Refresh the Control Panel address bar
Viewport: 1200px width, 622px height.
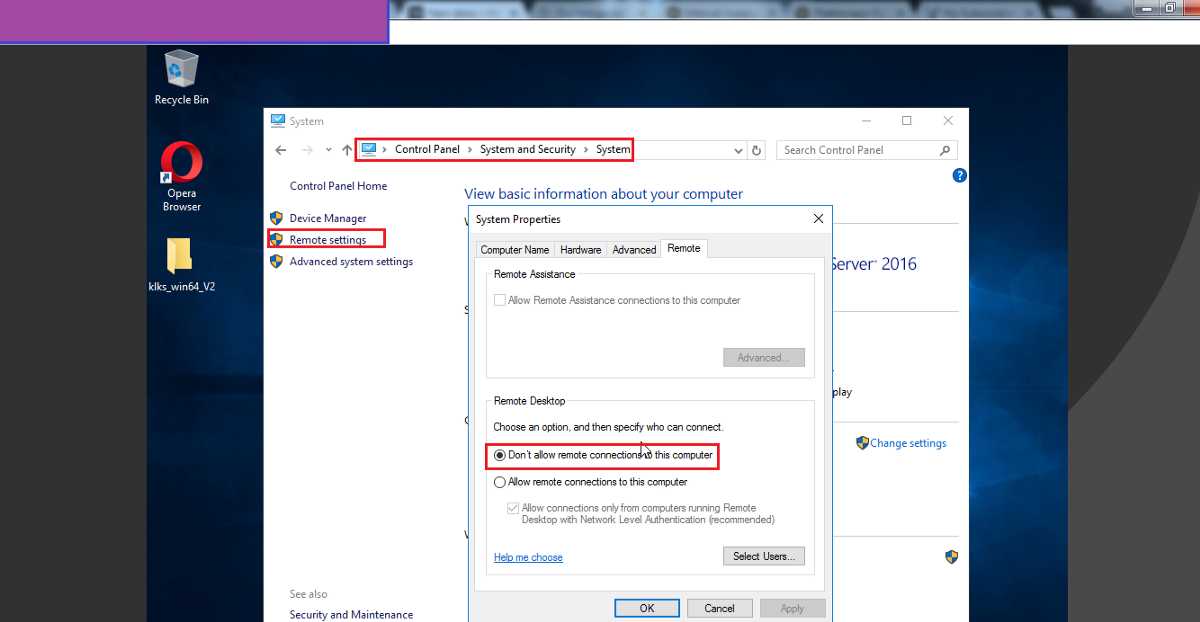[757, 150]
